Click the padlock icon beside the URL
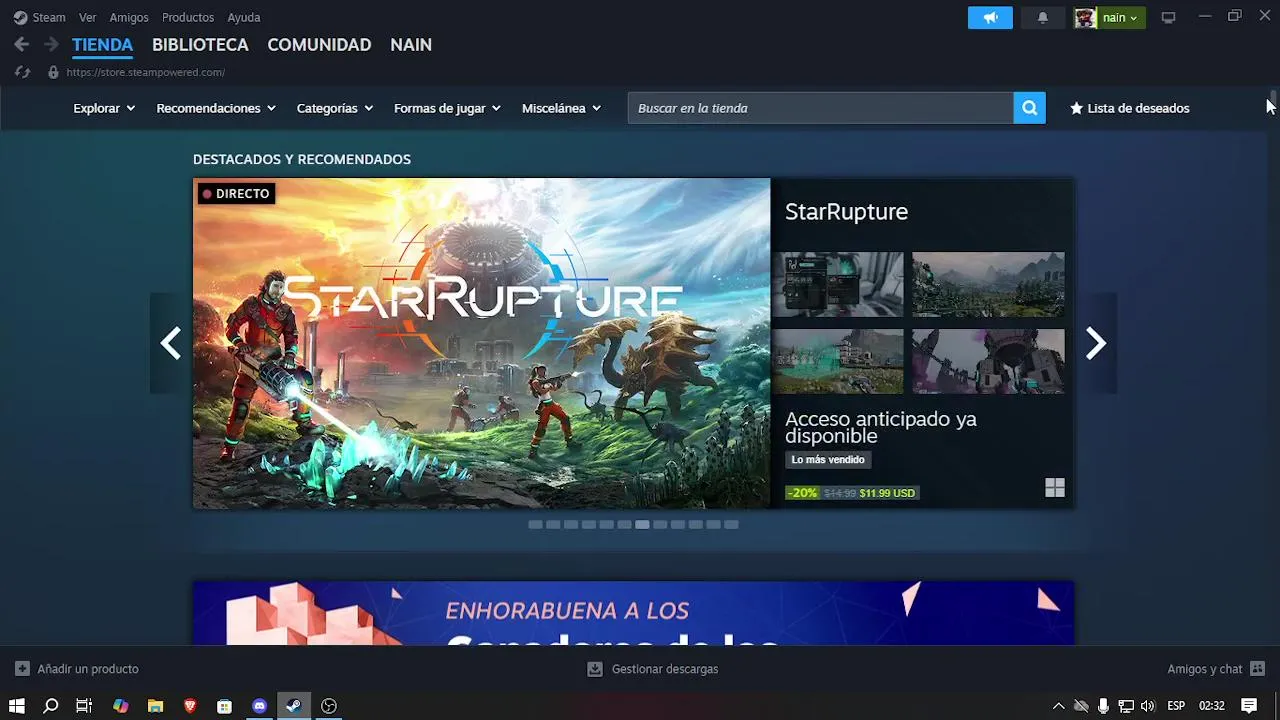Viewport: 1280px width, 720px height. [53, 72]
